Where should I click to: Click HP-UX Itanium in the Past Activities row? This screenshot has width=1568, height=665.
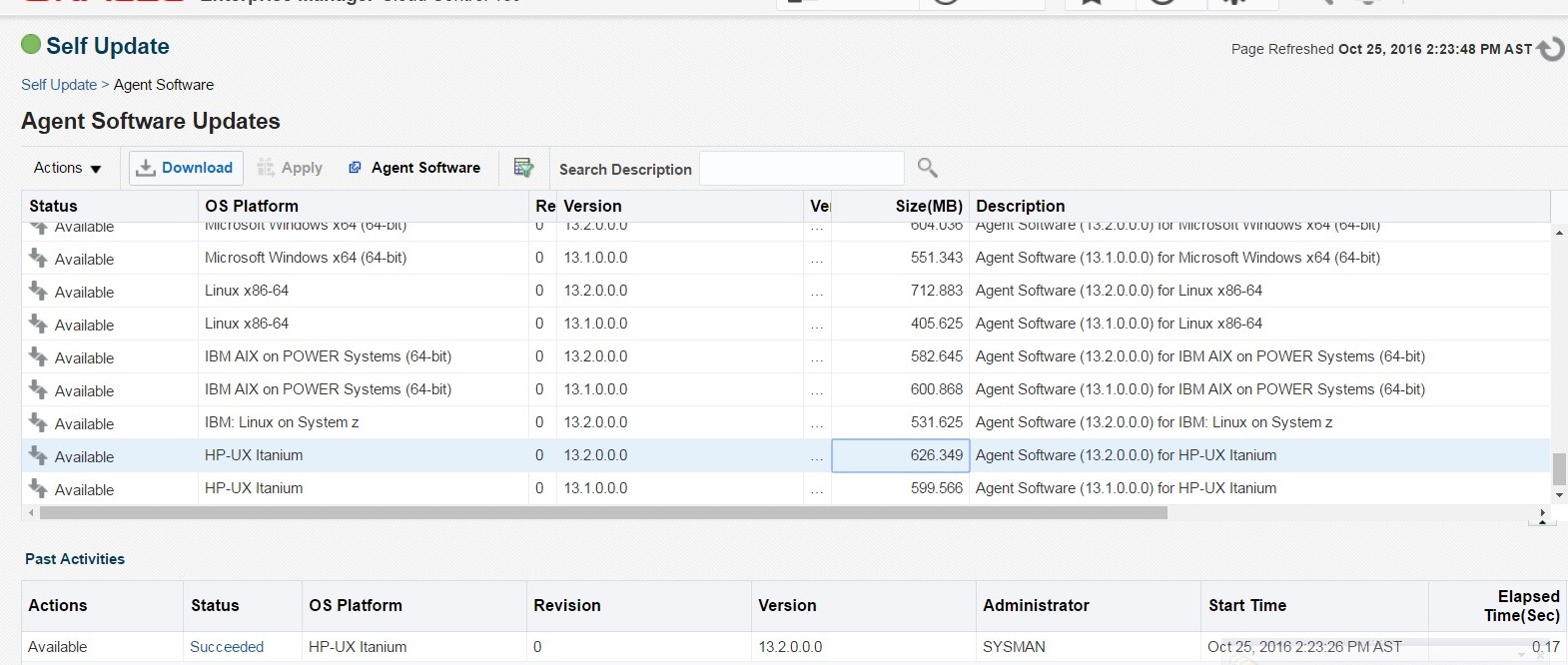[x=358, y=647]
